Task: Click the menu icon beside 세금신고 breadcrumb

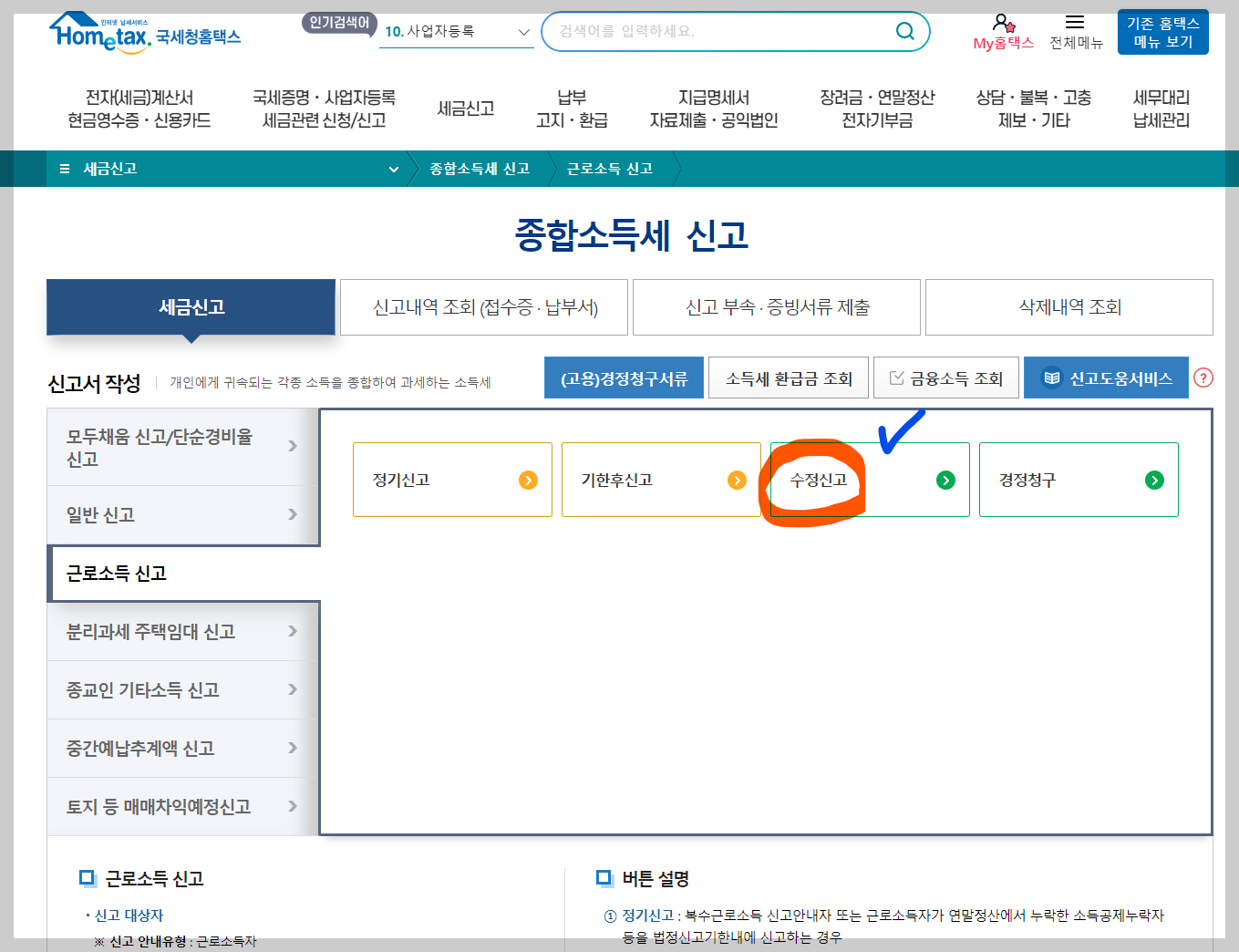Action: point(64,169)
